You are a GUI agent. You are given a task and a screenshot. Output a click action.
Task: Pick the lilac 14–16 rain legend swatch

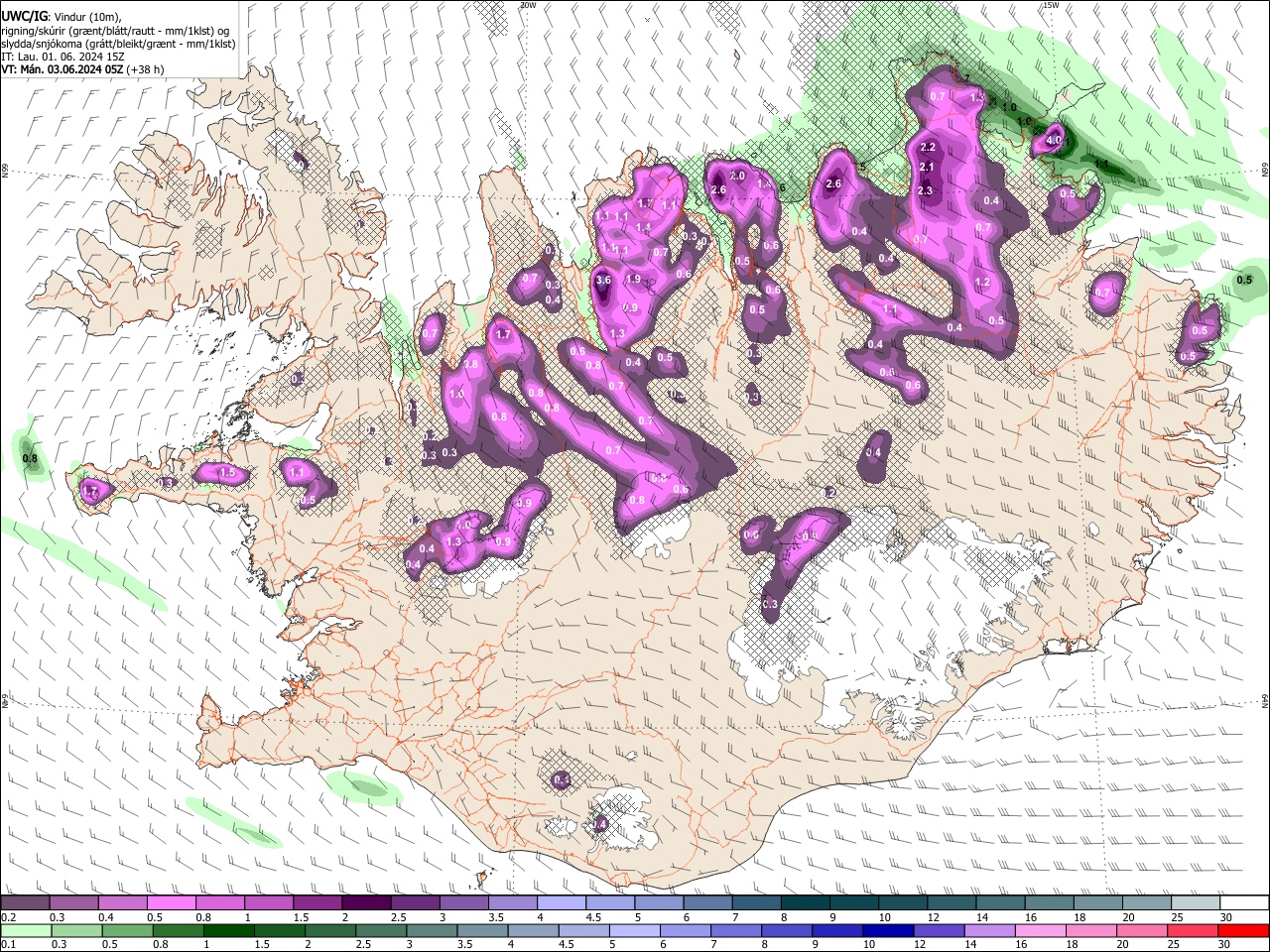tap(990, 930)
